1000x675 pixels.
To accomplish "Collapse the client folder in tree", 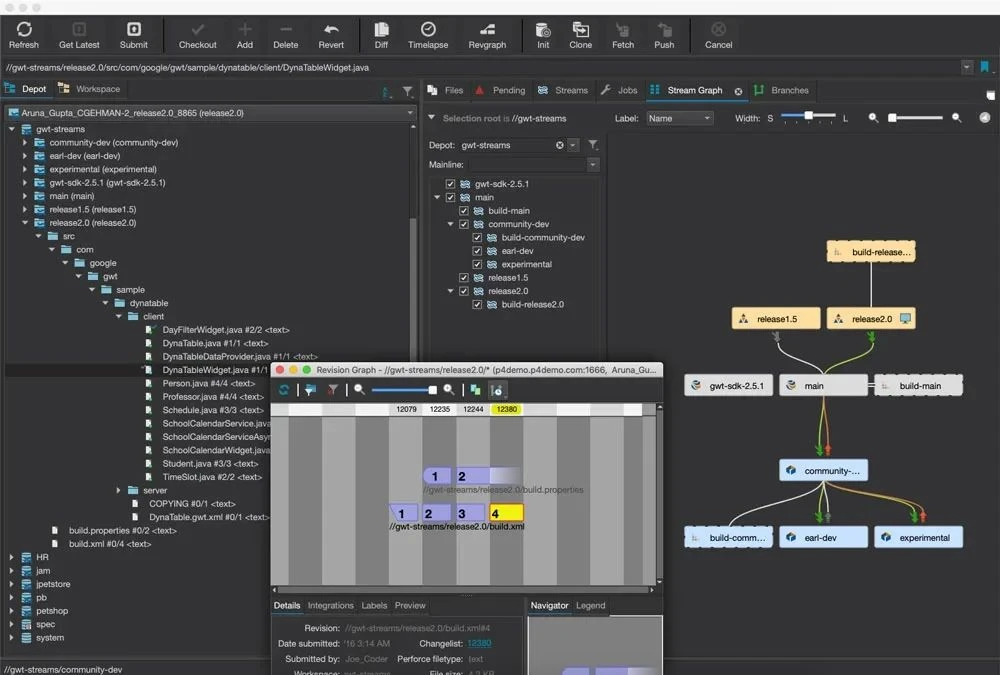I will pos(119,316).
